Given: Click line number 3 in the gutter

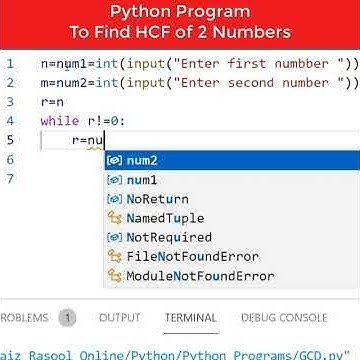Looking at the screenshot, I should (10, 102).
